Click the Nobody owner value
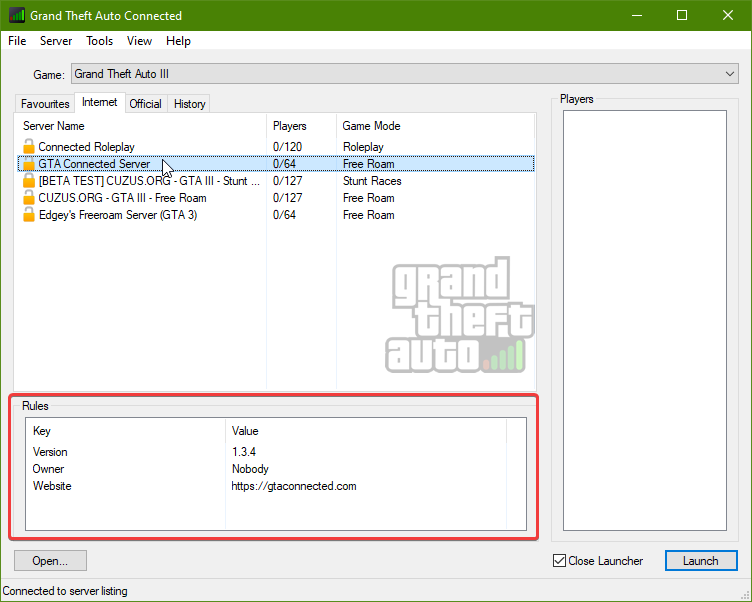The image size is (752, 602). coord(250,469)
